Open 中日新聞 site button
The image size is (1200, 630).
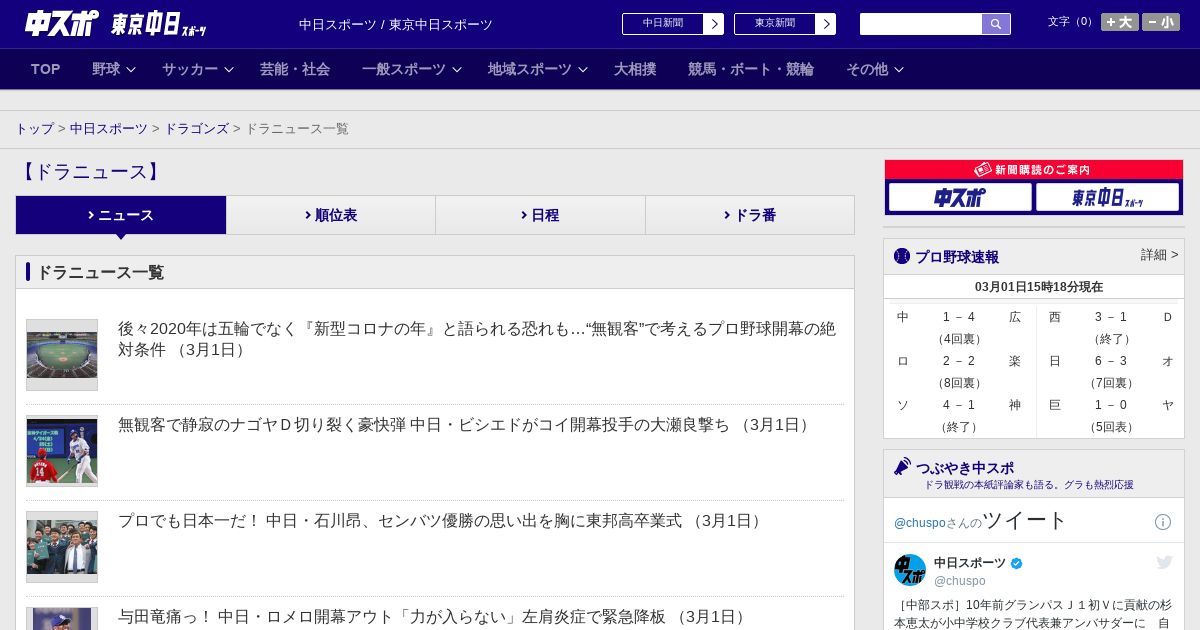[x=663, y=24]
